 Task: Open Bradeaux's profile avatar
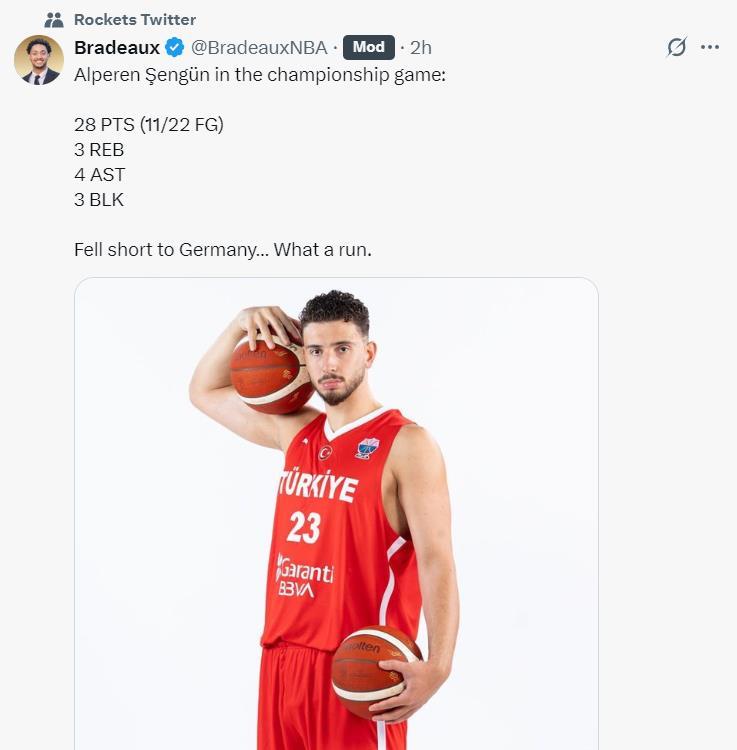[39, 60]
